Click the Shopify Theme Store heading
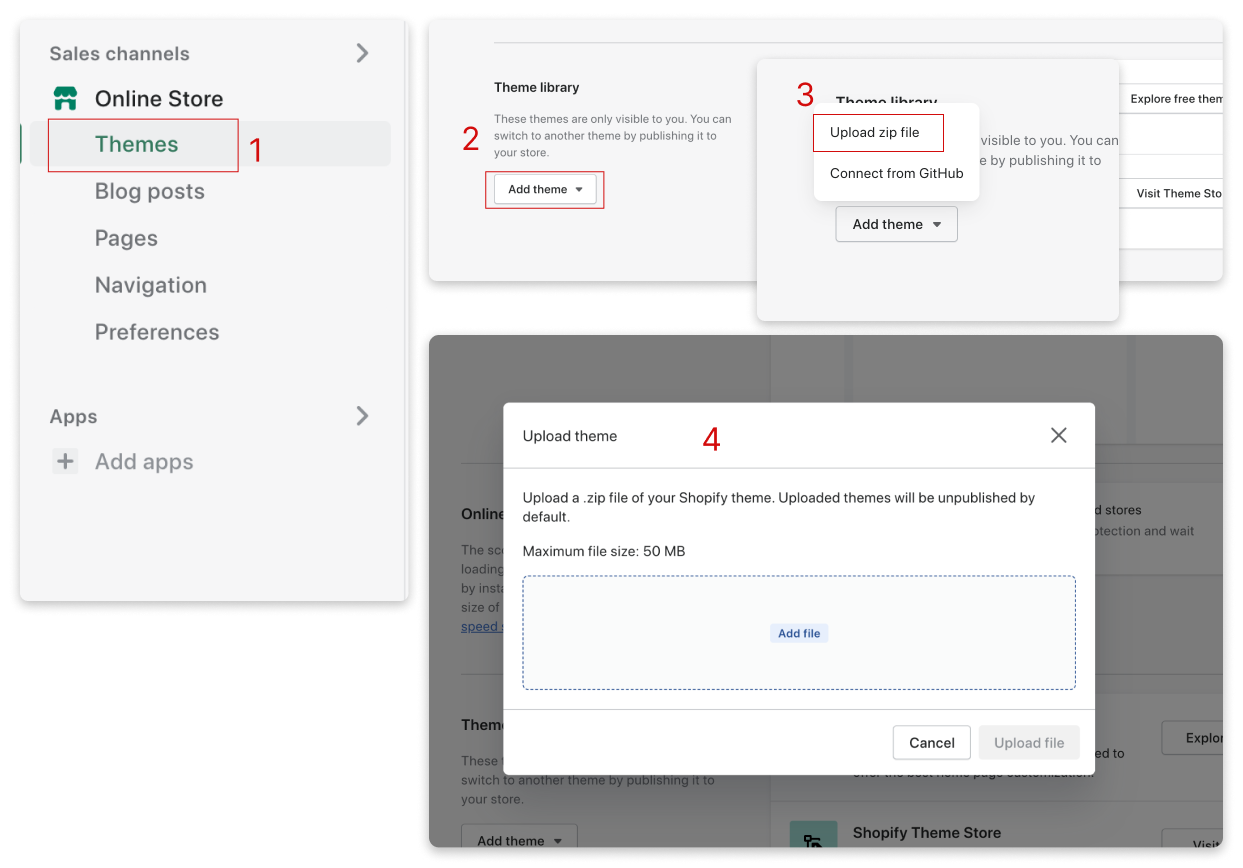 [926, 832]
